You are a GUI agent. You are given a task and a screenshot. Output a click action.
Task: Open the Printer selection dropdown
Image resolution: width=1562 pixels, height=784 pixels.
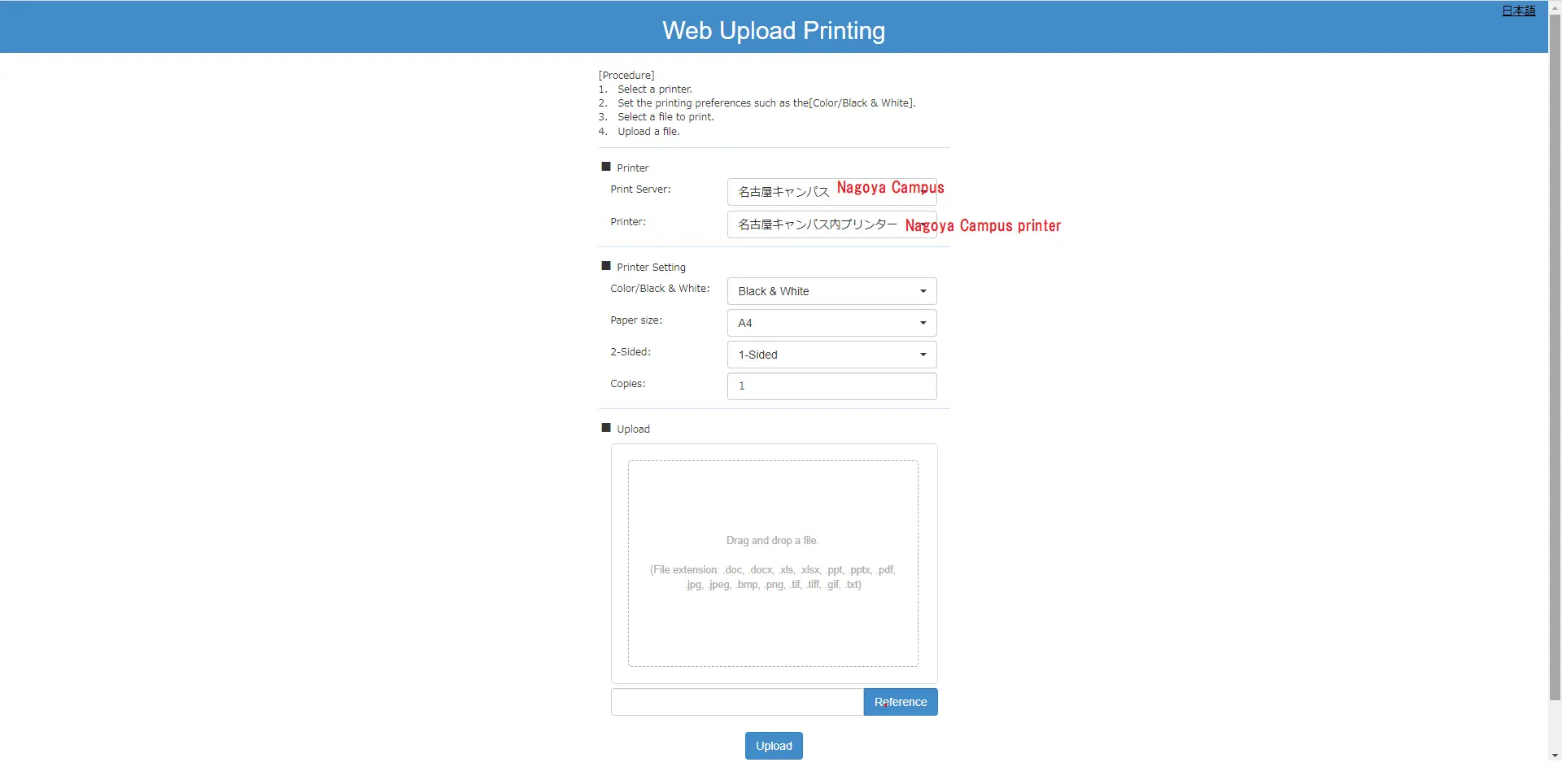831,224
